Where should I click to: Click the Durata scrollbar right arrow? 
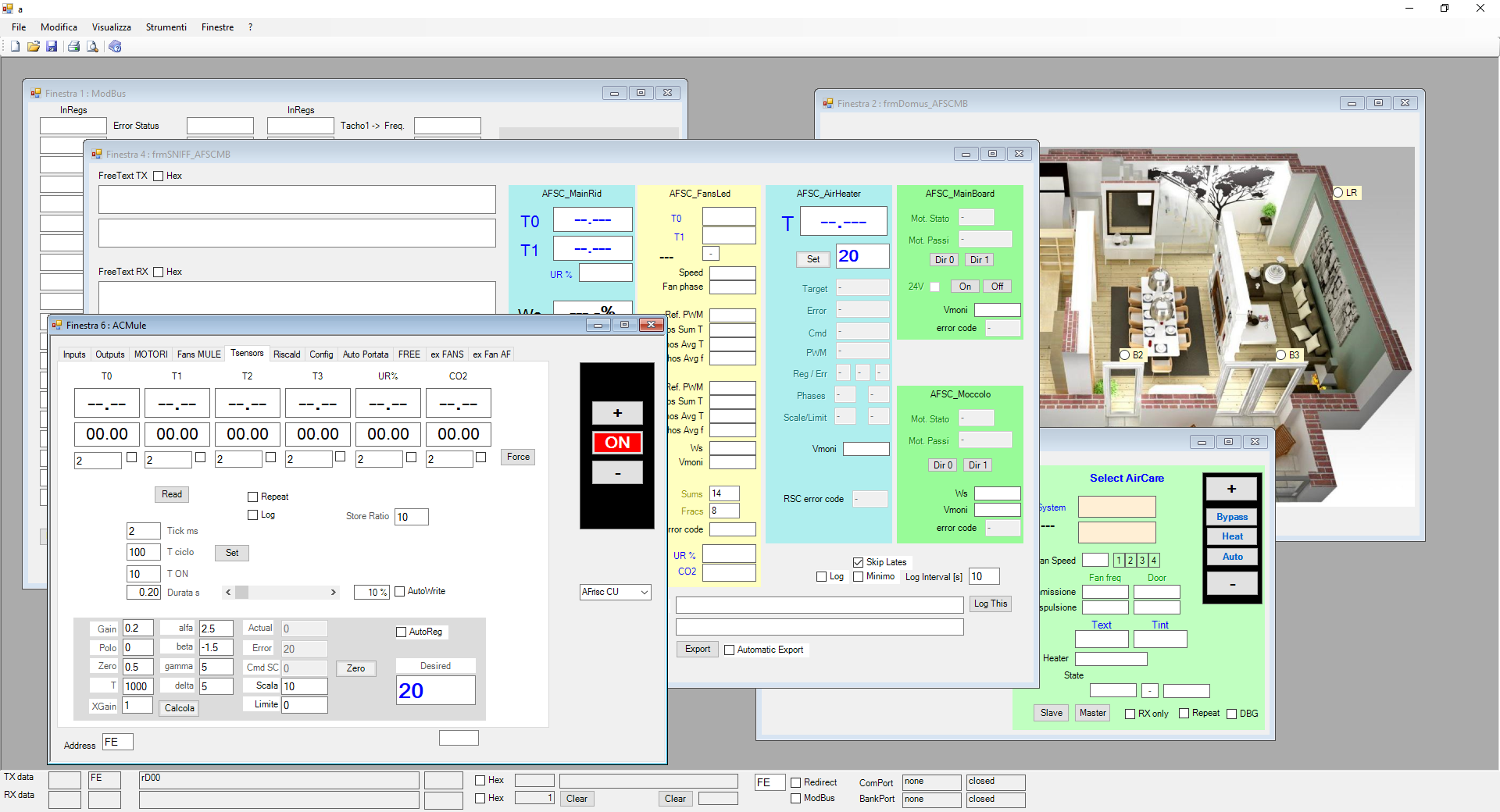(334, 593)
